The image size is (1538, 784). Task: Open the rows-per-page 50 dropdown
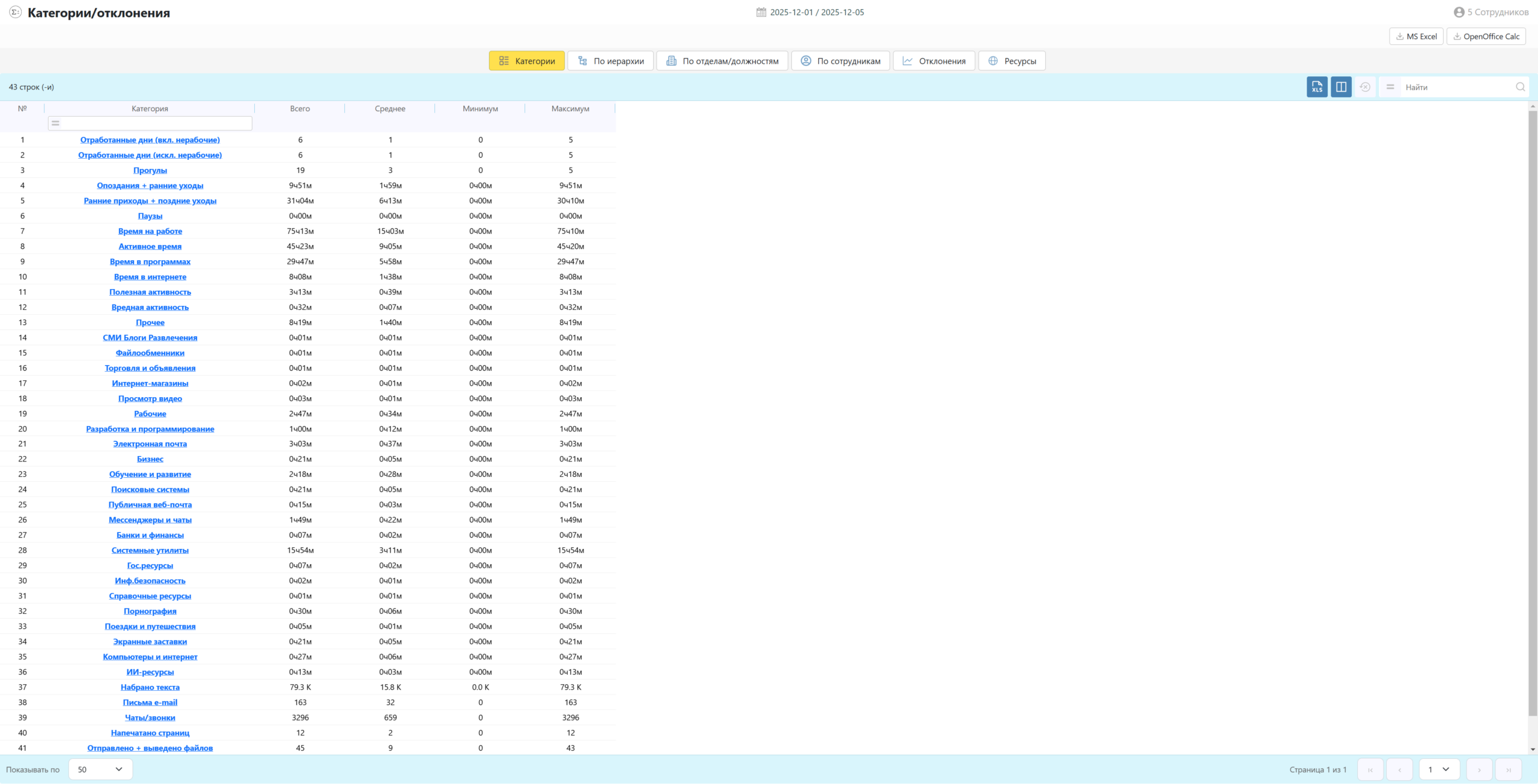100,770
